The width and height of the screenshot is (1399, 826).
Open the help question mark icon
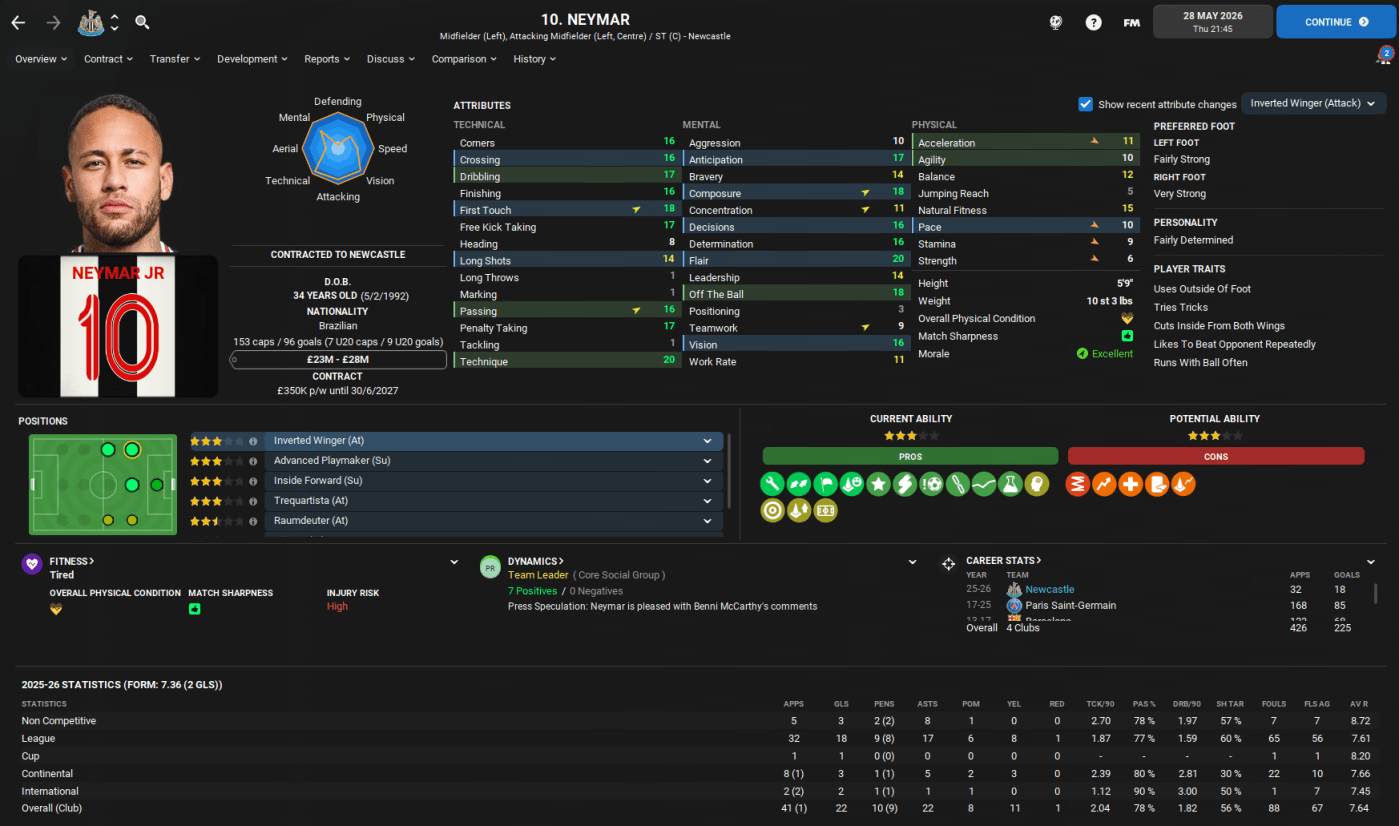pyautogui.click(x=1093, y=22)
